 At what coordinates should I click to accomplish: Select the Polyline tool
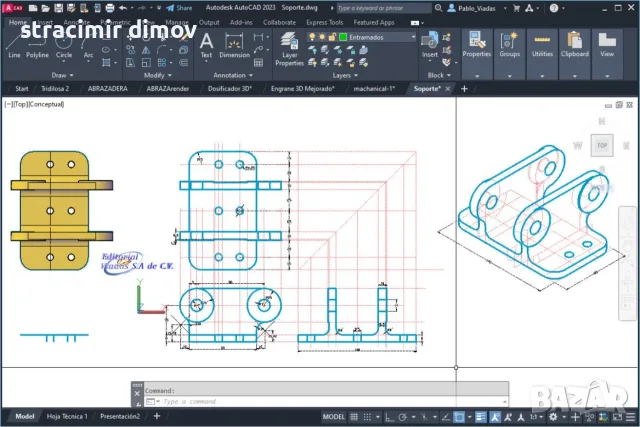(x=37, y=46)
